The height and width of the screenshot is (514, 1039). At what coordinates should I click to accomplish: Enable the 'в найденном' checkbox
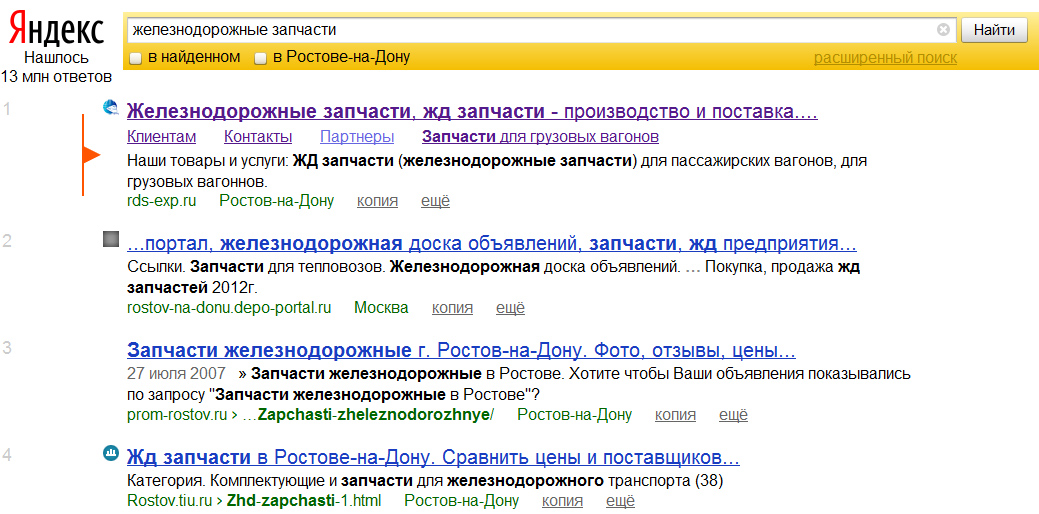coord(135,58)
